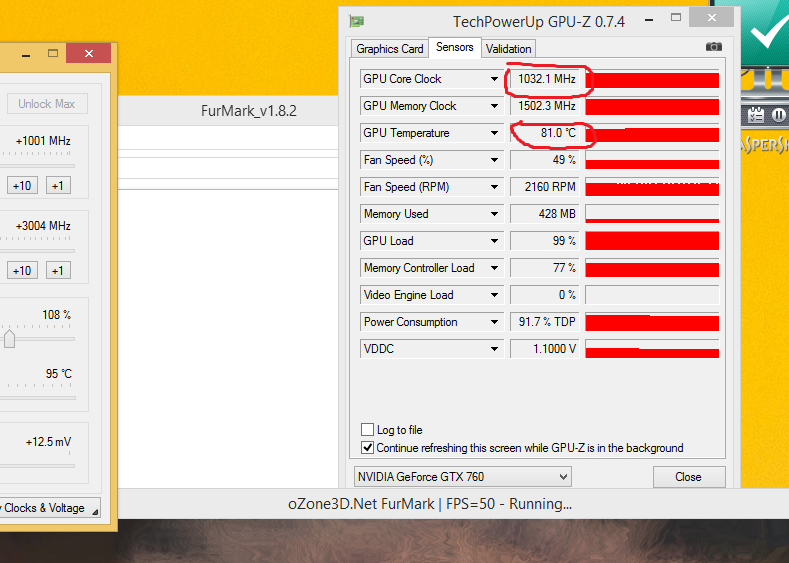789x563 pixels.
Task: Click the FurMark_v1.8.2 window title
Action: (x=249, y=111)
